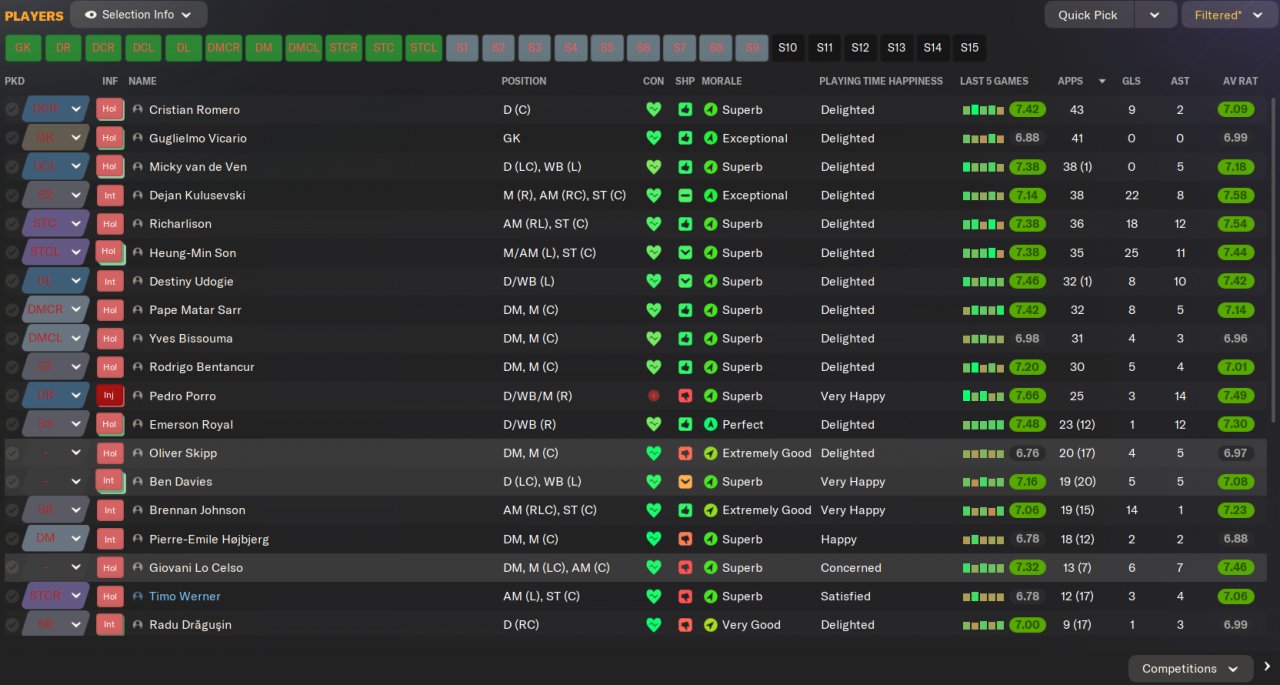Select the DMCR position tab

(x=223, y=47)
